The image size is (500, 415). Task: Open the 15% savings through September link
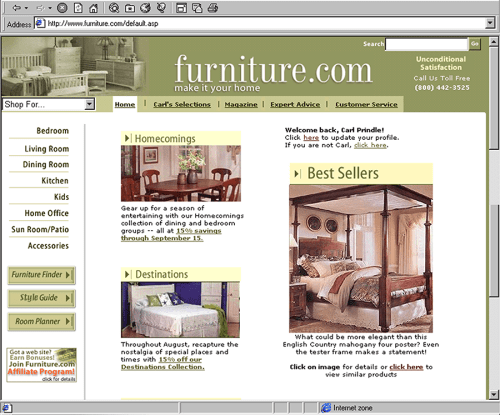pyautogui.click(x=171, y=234)
